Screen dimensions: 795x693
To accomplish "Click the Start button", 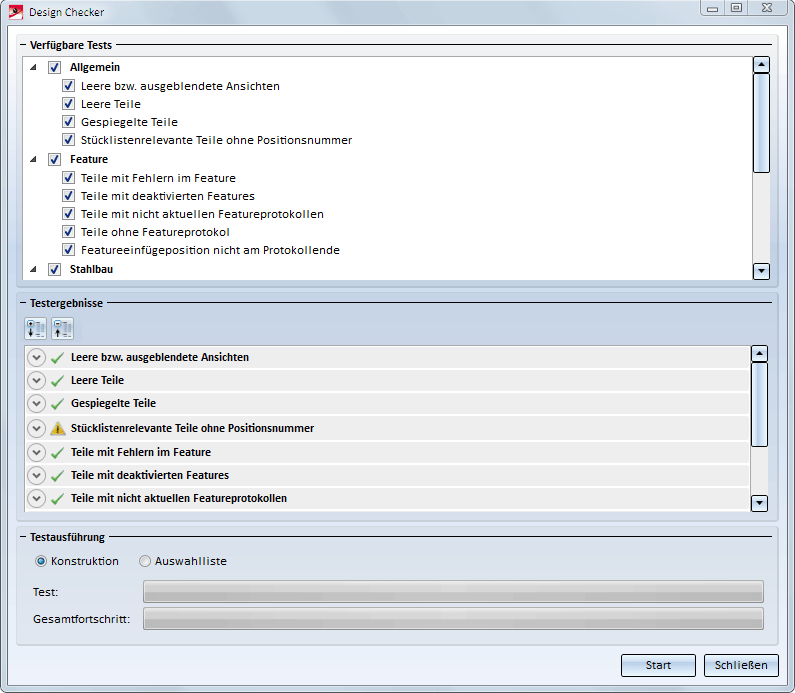I will [x=658, y=665].
